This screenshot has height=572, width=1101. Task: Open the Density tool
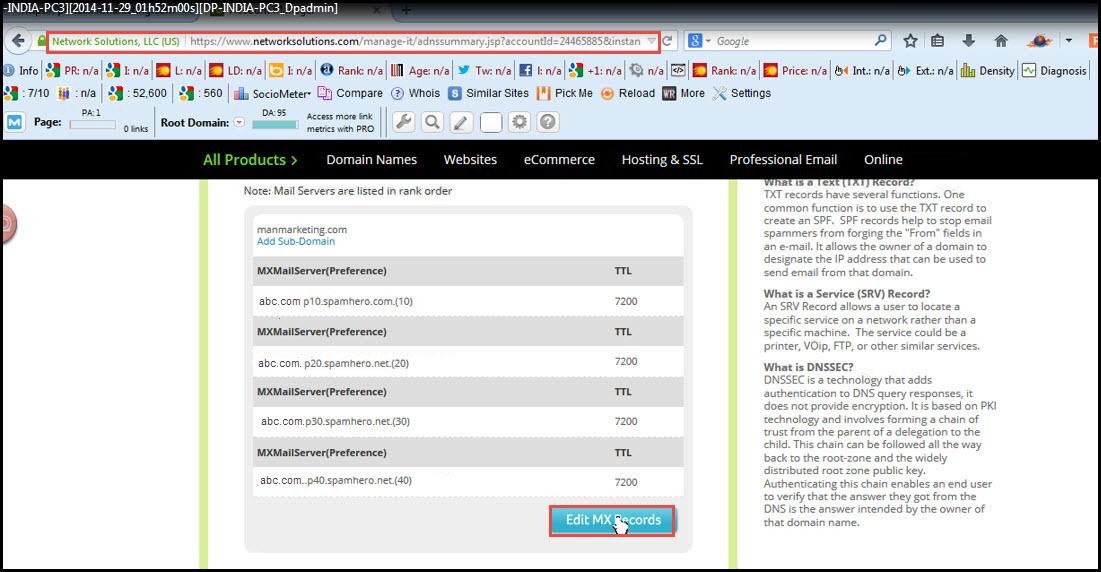tap(987, 70)
